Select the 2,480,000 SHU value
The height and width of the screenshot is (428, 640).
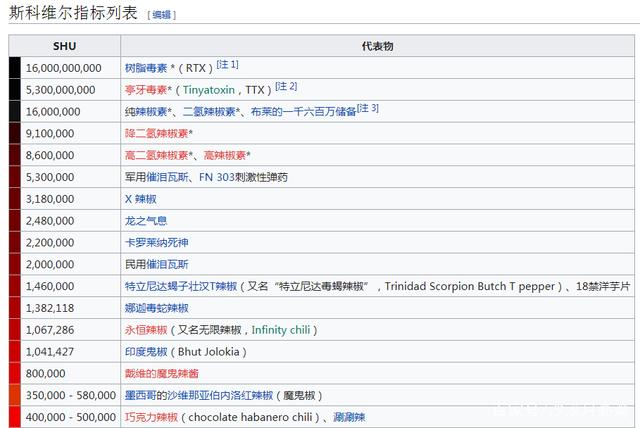click(x=50, y=221)
